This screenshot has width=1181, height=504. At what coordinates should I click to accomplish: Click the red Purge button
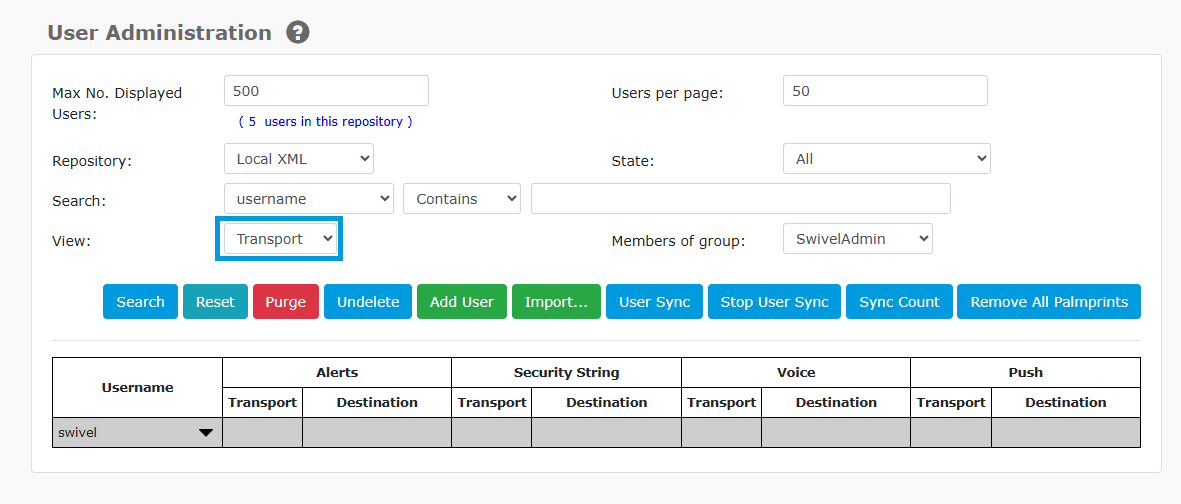tap(285, 301)
